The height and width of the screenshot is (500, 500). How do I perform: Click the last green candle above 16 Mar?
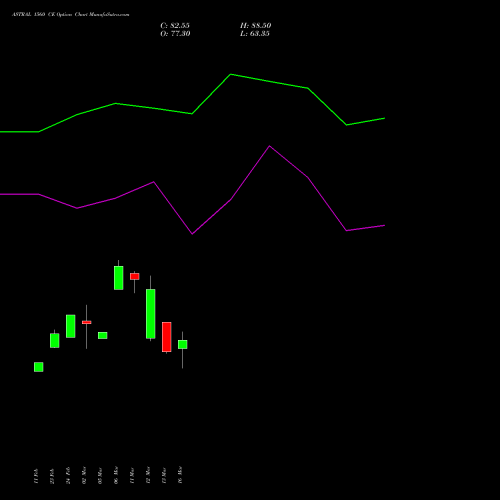pyautogui.click(x=183, y=344)
